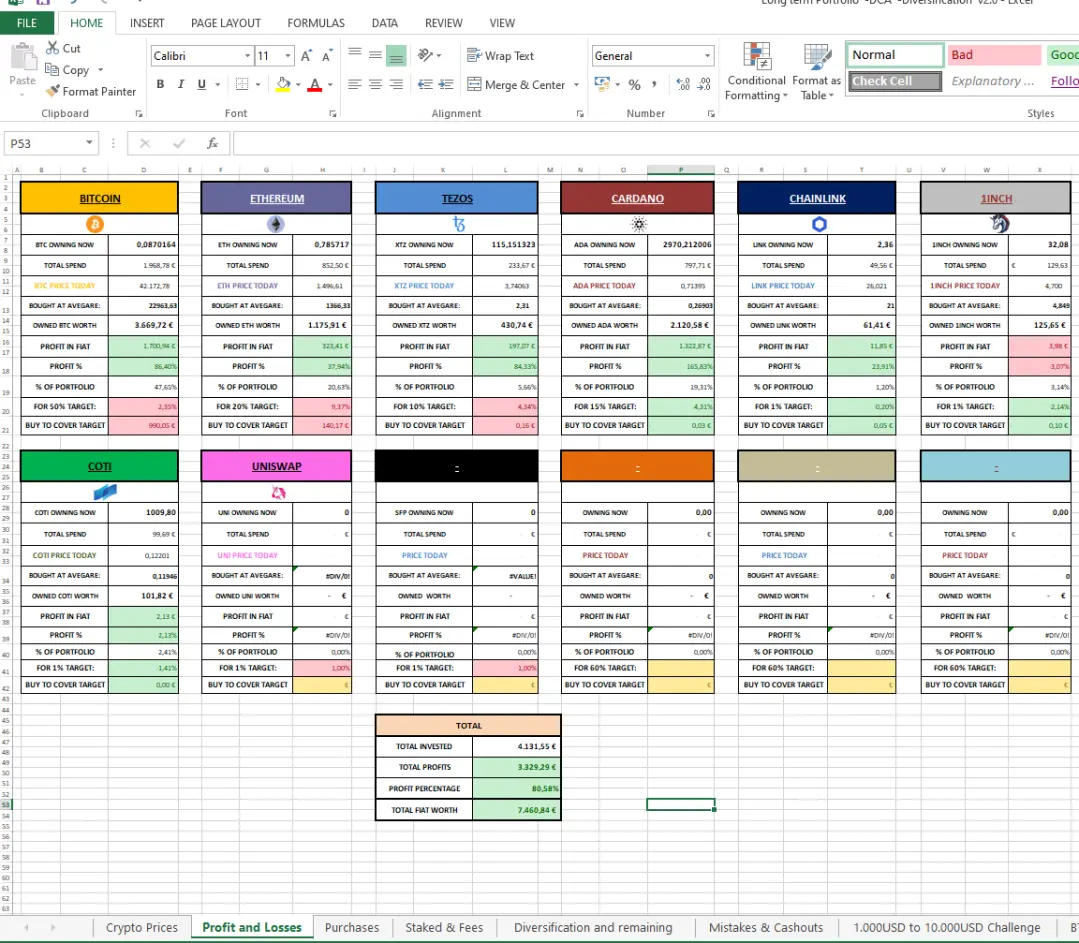Open the Font dialog launcher

click(x=332, y=114)
